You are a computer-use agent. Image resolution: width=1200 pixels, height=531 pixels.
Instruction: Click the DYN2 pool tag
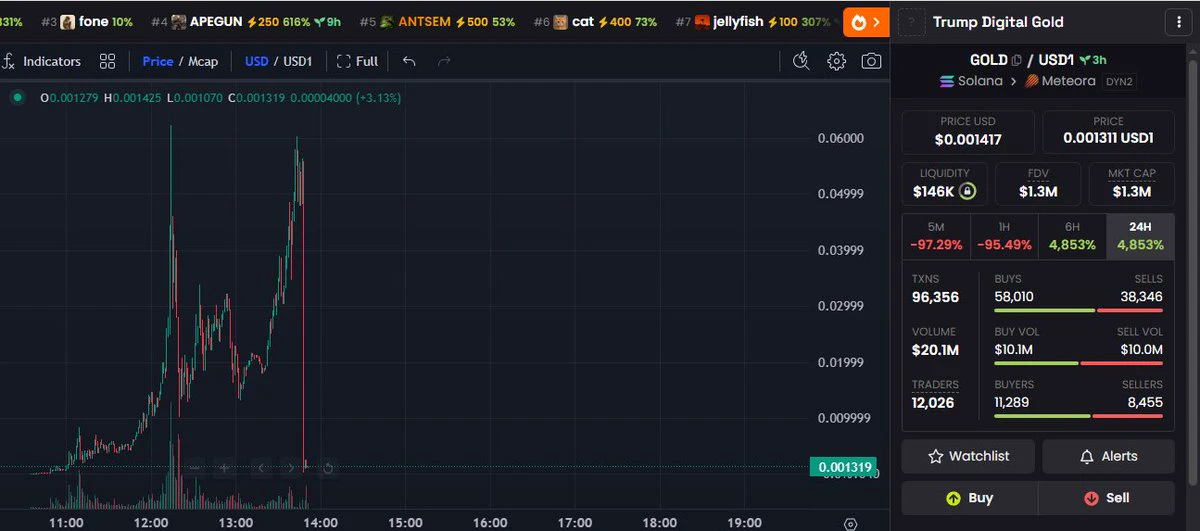pyautogui.click(x=1119, y=81)
